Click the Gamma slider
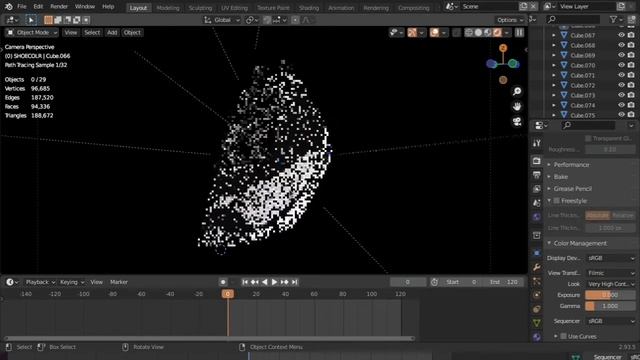 tap(610, 306)
